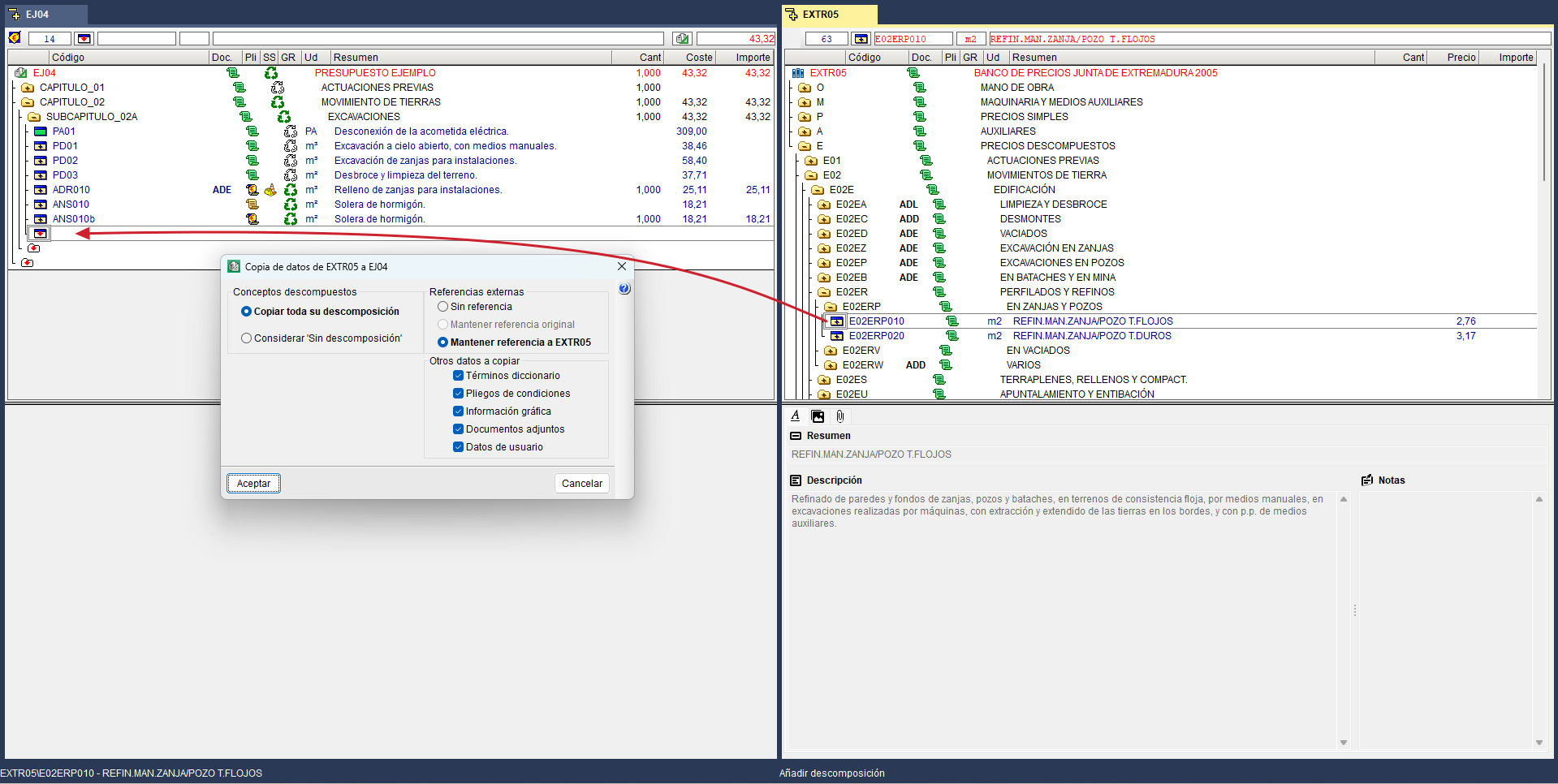Expand the 'O' MANO DE OBRA folder
The image size is (1558, 784).
805,88
